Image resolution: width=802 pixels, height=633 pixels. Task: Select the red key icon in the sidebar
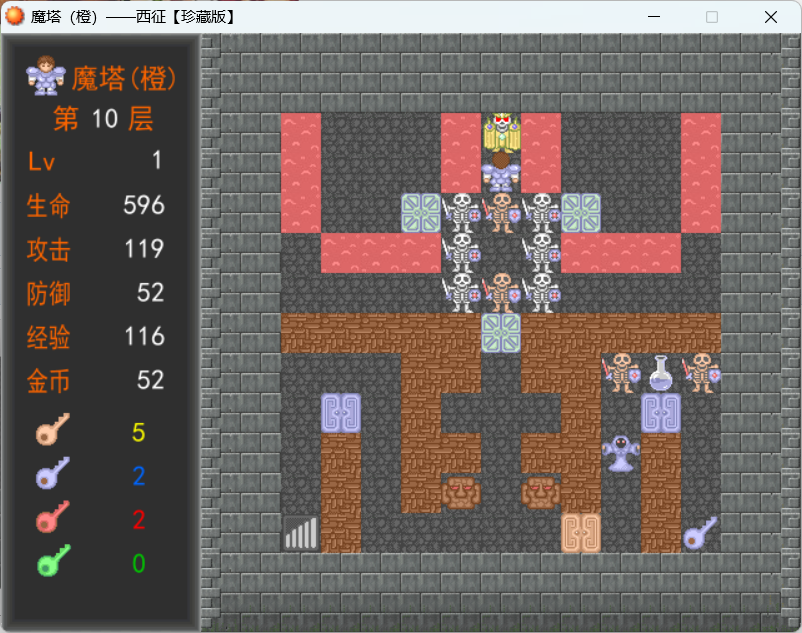53,516
